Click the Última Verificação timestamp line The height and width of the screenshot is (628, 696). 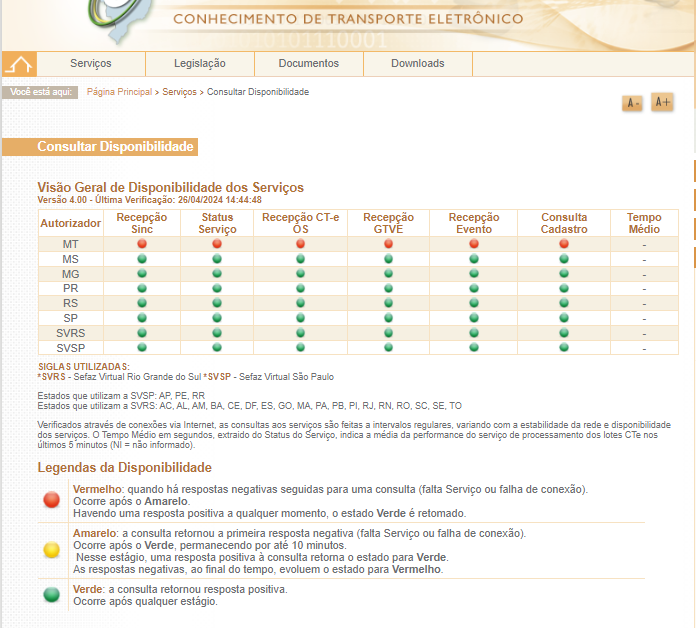point(150,200)
